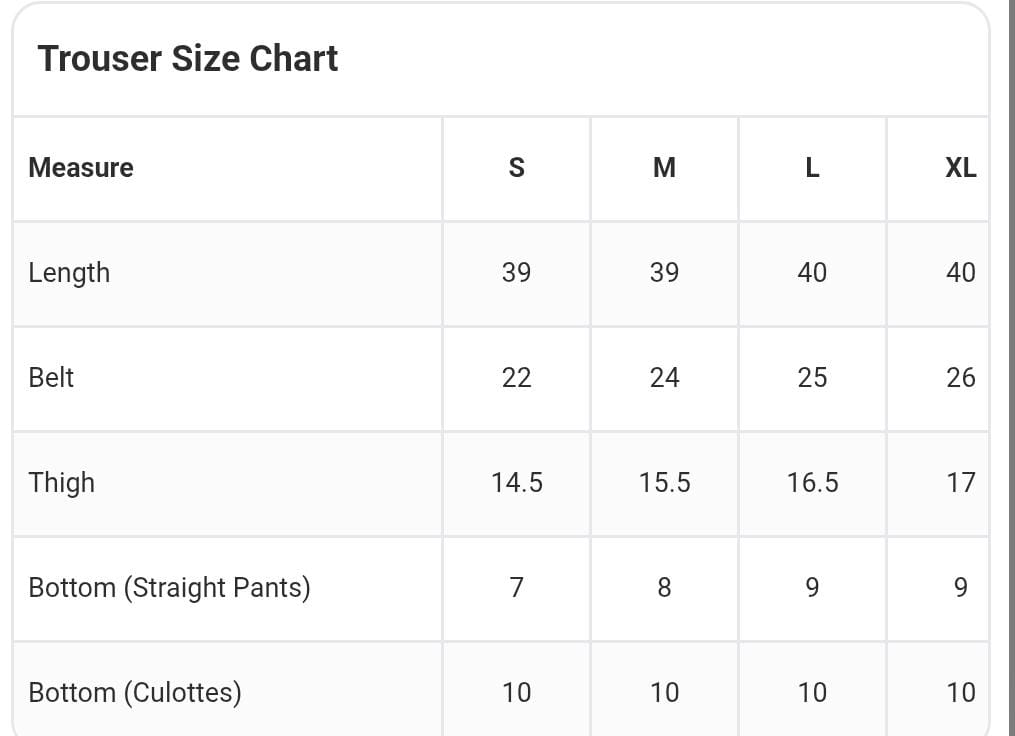Viewport: 1015px width, 736px height.
Task: Click the M size column header
Action: 664,168
